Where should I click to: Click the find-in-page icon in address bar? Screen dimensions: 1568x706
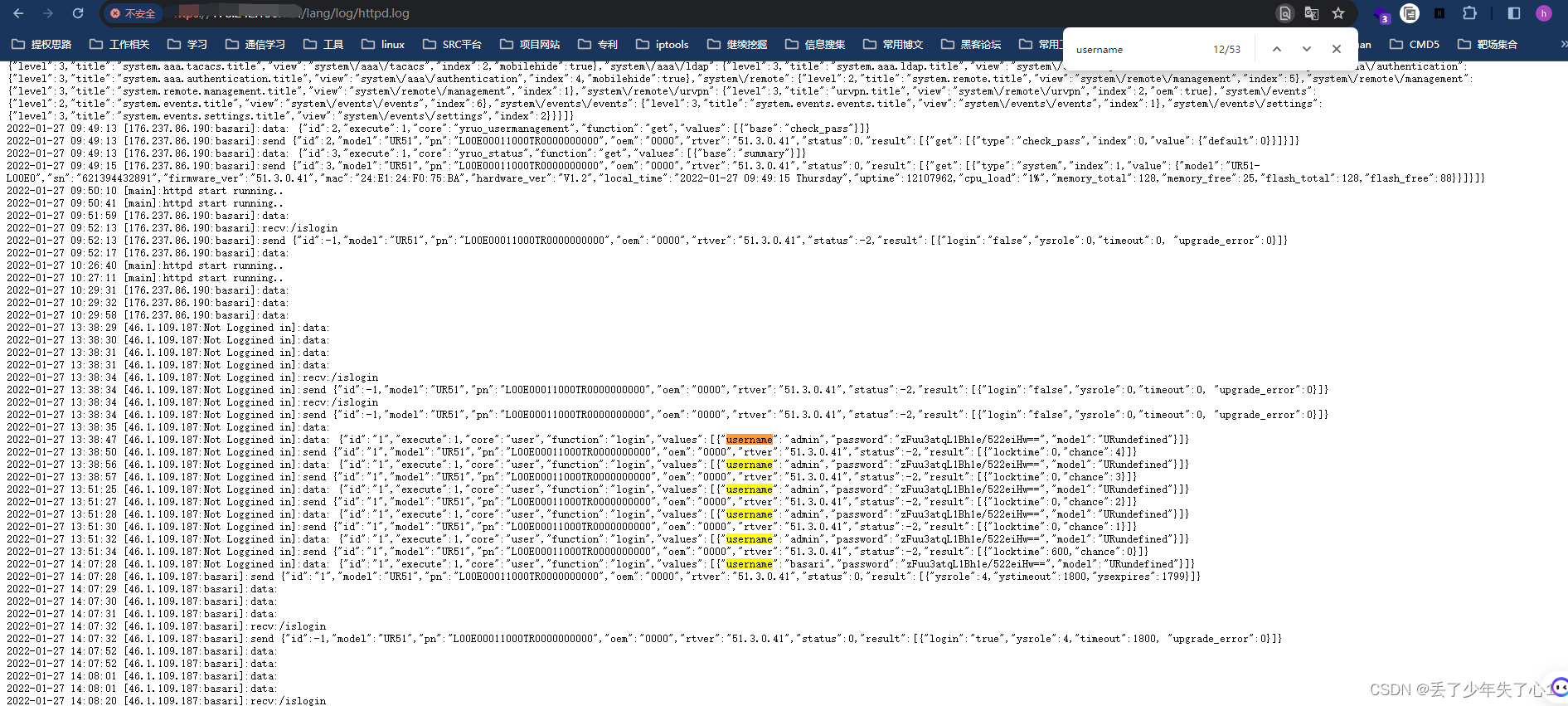[x=1284, y=13]
